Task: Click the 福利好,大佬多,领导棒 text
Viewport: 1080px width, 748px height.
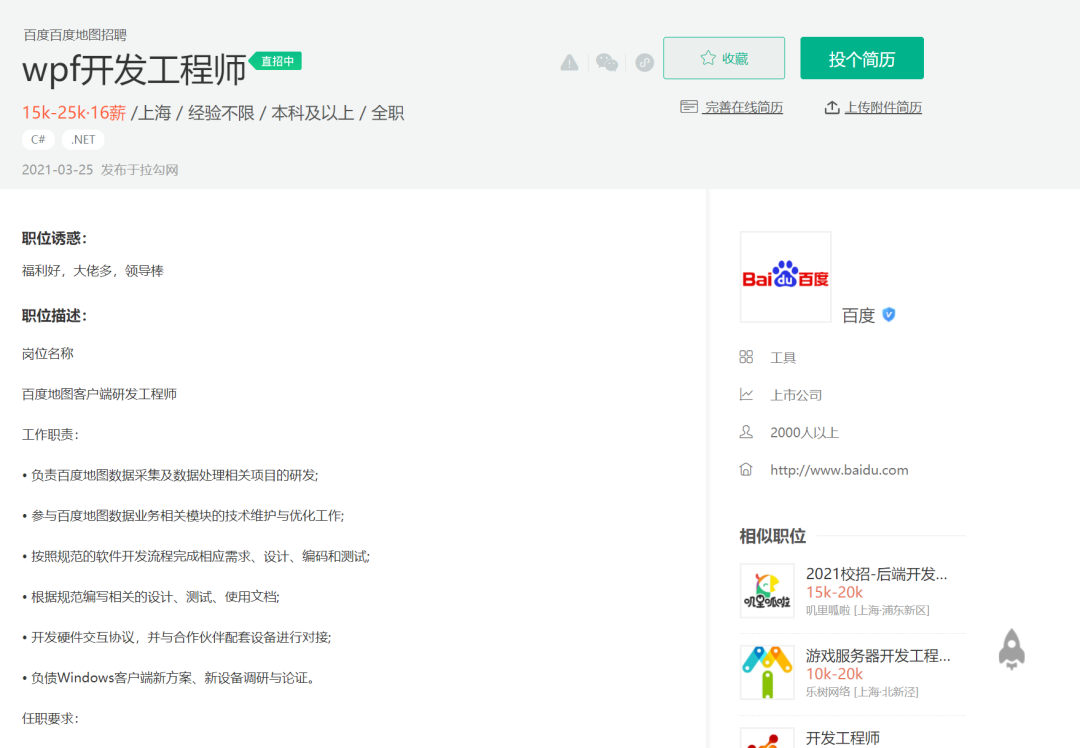Action: click(x=93, y=271)
